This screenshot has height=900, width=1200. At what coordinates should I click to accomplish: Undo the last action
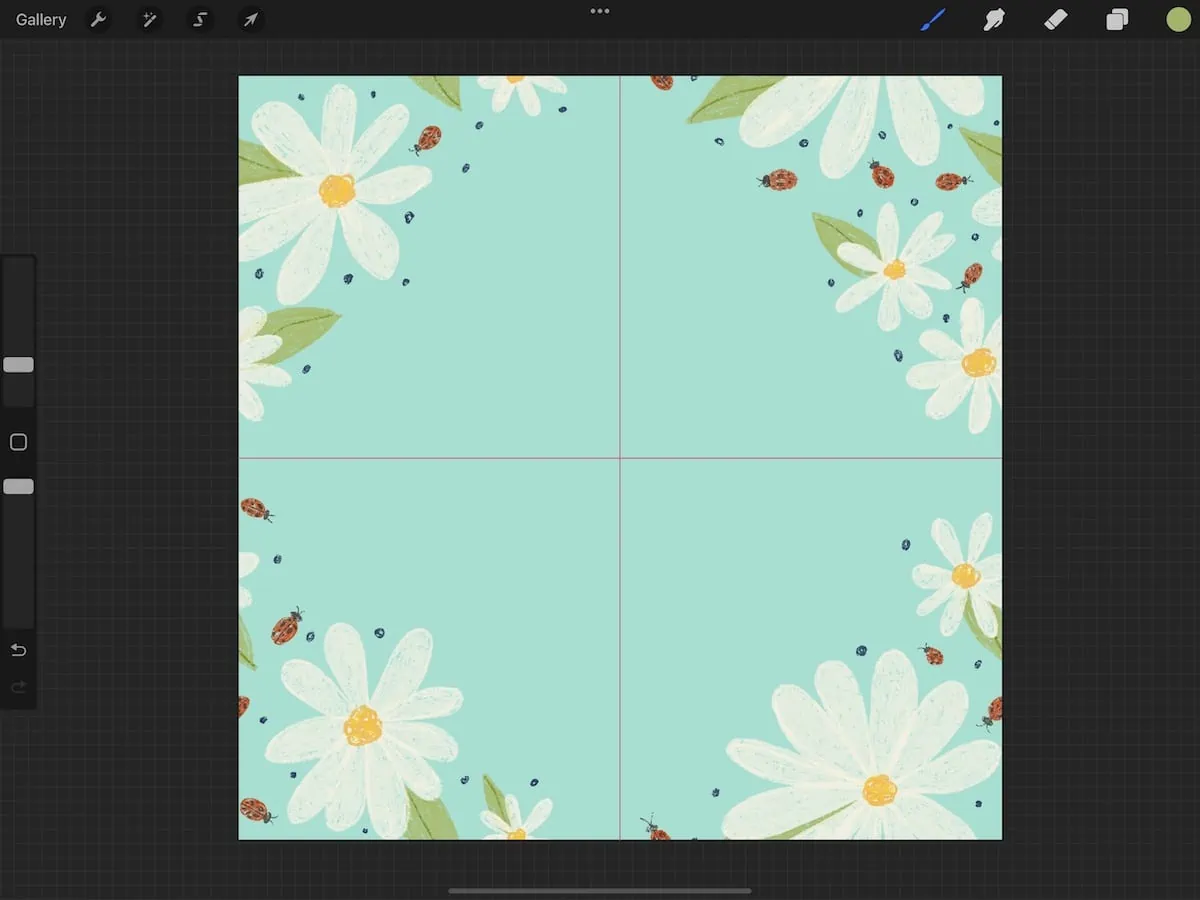(x=18, y=650)
